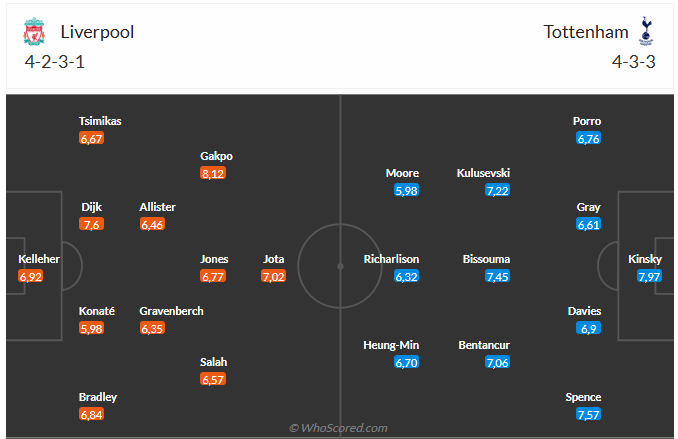Viewport: 678px width, 439px height.
Task: Click the Salah player name
Action: (213, 362)
